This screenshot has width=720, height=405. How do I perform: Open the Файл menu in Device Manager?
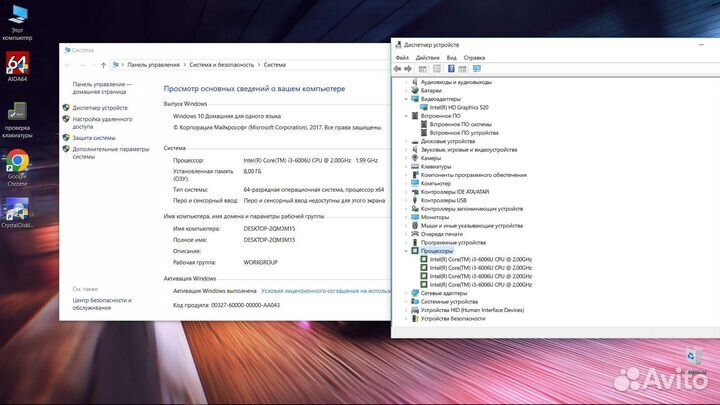(x=402, y=58)
